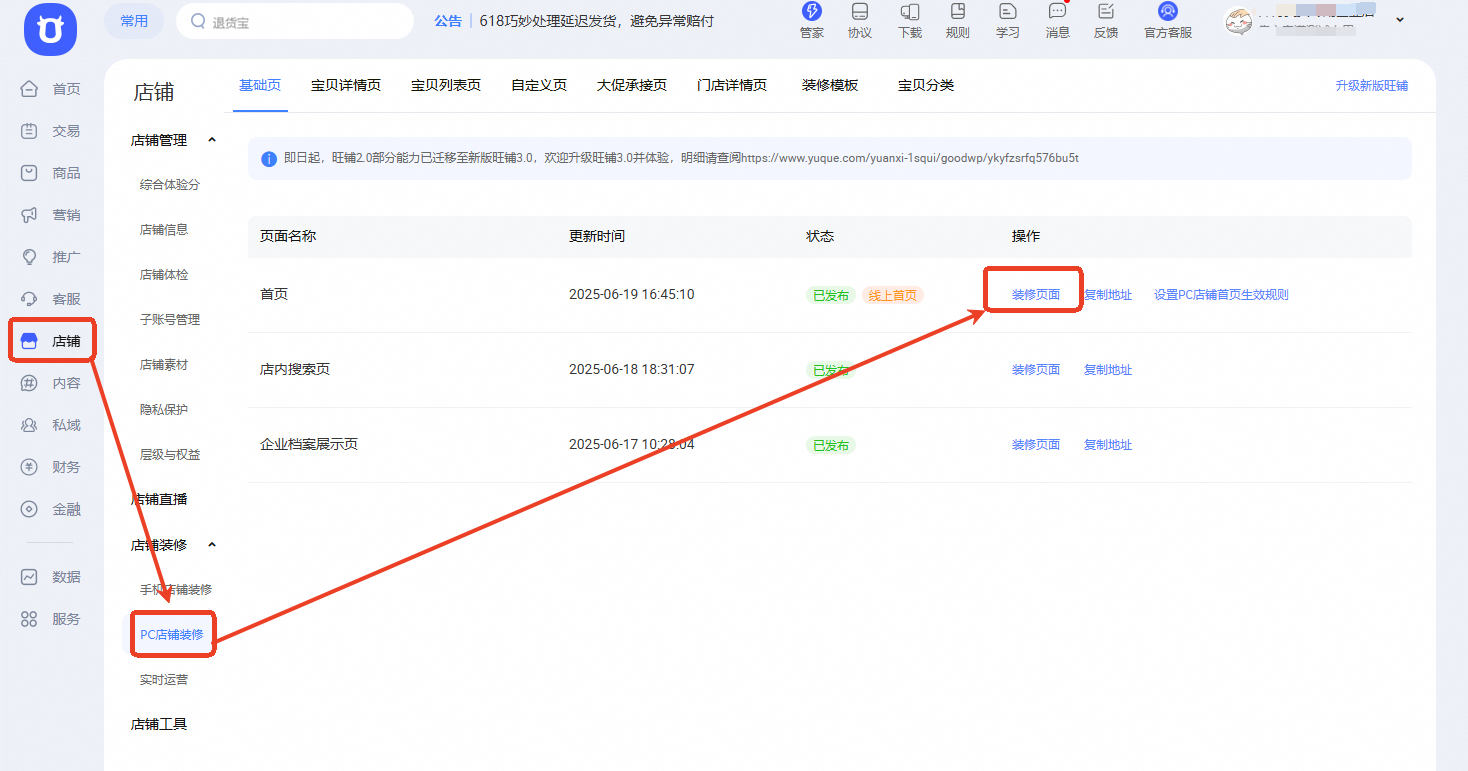The width and height of the screenshot is (1468, 771).
Task: Click the 反馈 feedback icon
Action: click(1106, 11)
